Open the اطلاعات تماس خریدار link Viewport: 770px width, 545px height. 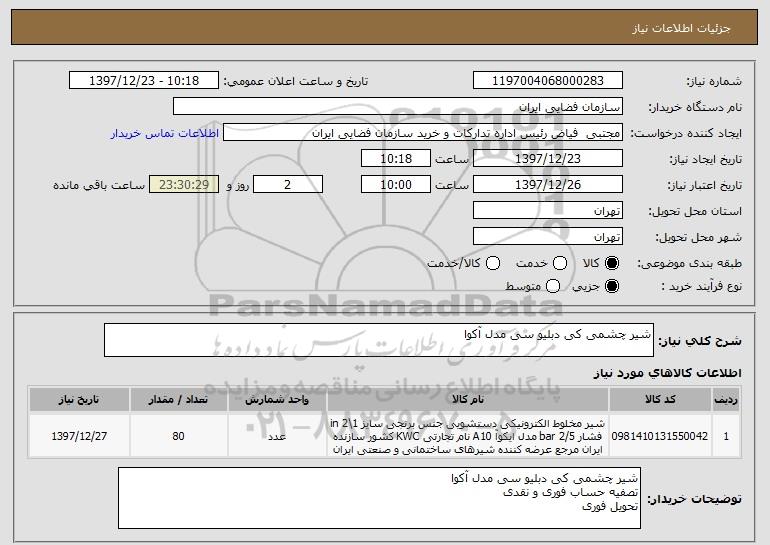point(165,133)
